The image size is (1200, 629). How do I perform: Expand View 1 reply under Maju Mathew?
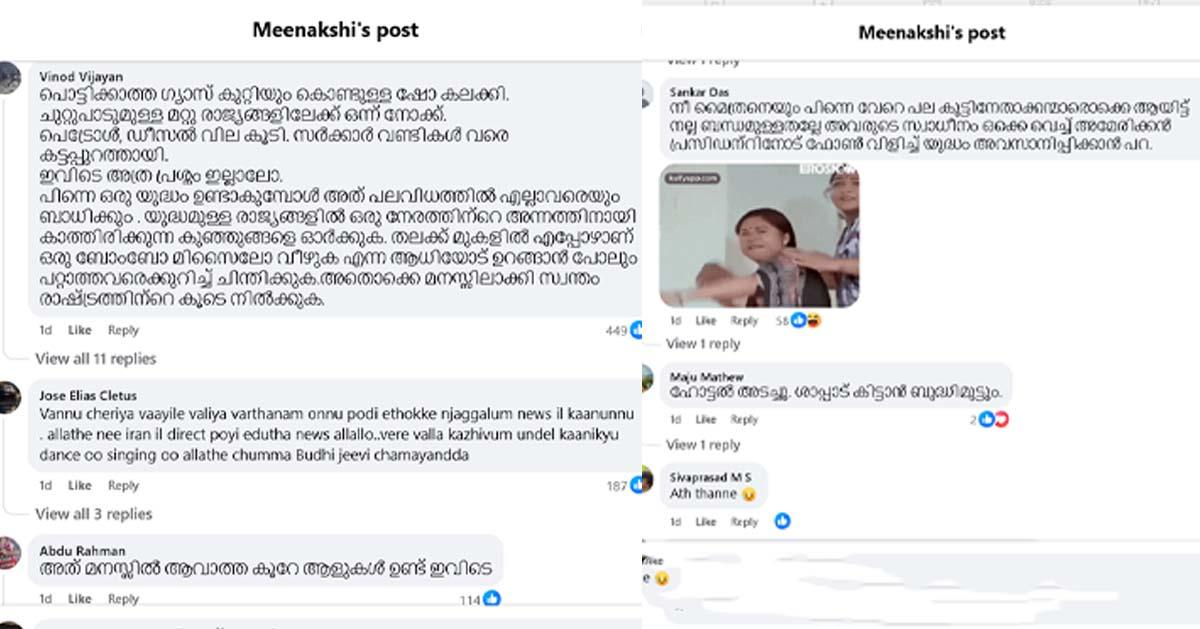point(703,445)
